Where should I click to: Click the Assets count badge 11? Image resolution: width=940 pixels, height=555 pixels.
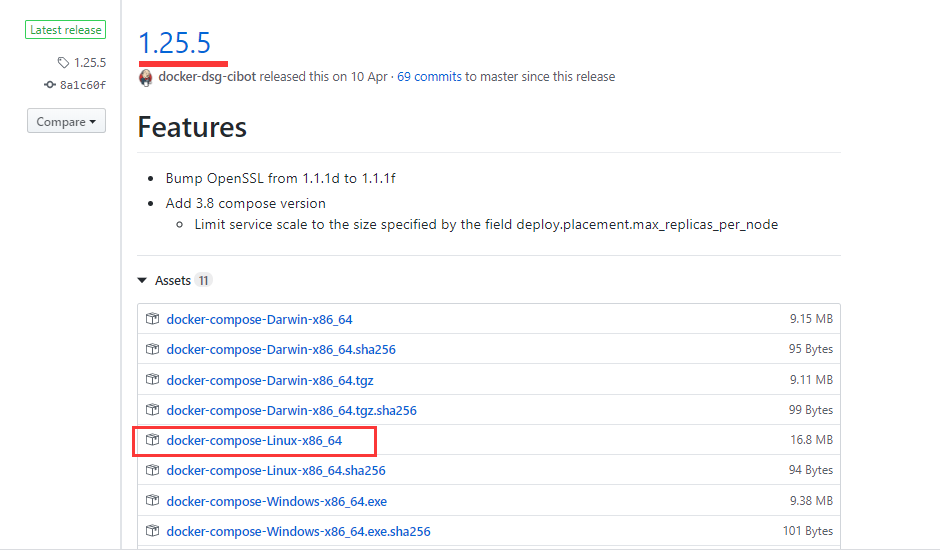click(204, 280)
